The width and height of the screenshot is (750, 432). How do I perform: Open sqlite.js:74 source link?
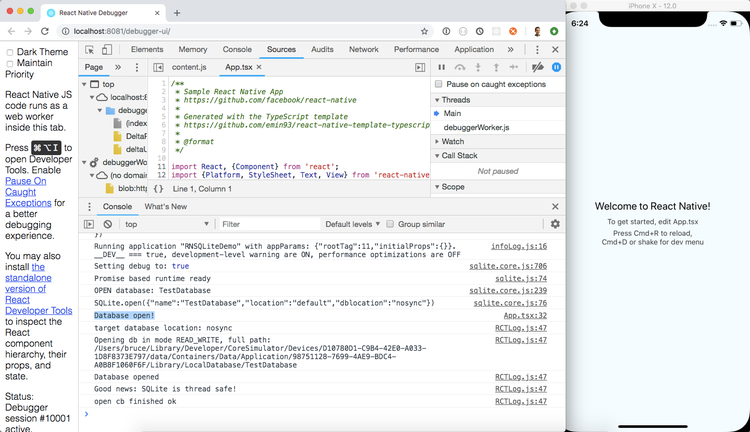[521, 278]
